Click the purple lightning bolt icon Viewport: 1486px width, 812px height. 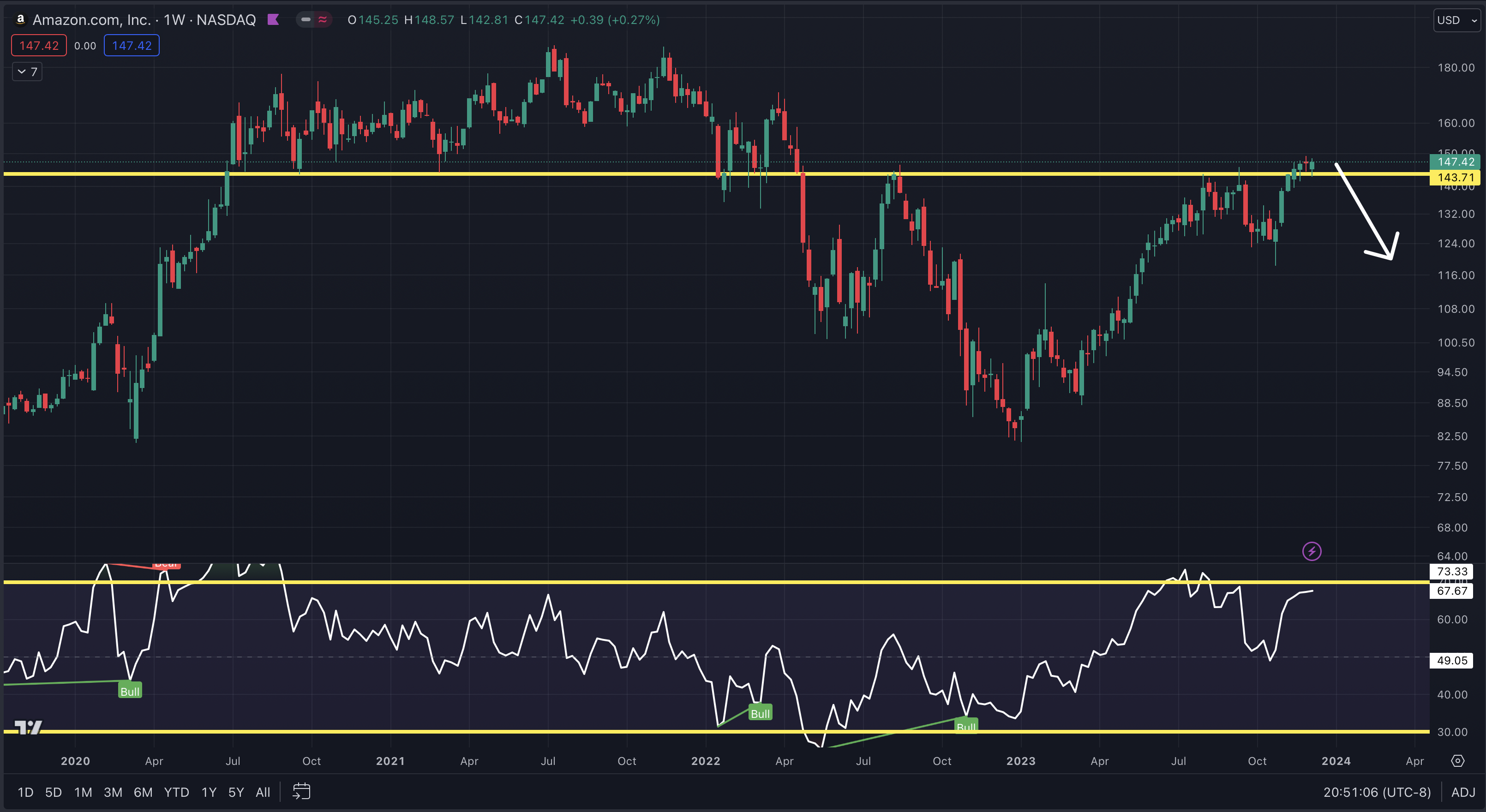click(1312, 551)
